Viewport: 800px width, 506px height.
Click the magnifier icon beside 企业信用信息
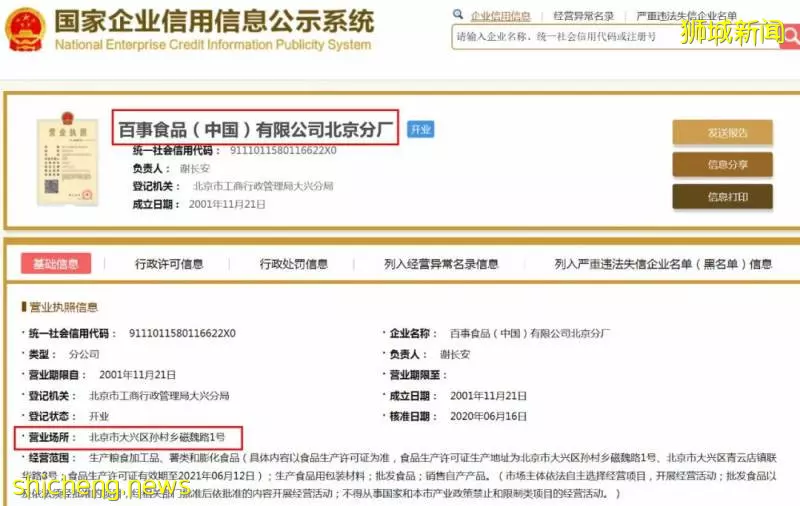(458, 14)
